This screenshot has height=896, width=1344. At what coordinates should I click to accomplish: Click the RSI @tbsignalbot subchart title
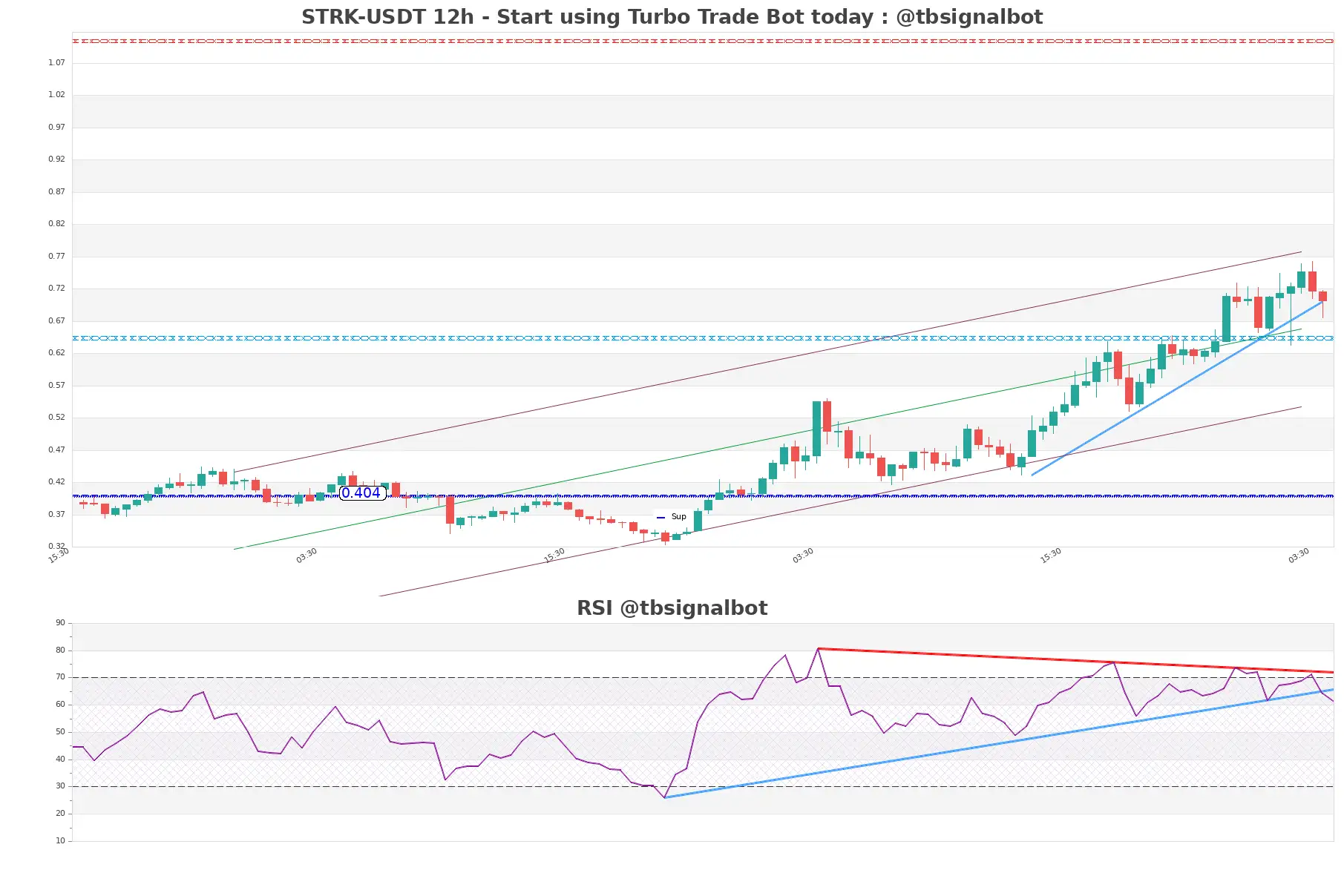[672, 608]
